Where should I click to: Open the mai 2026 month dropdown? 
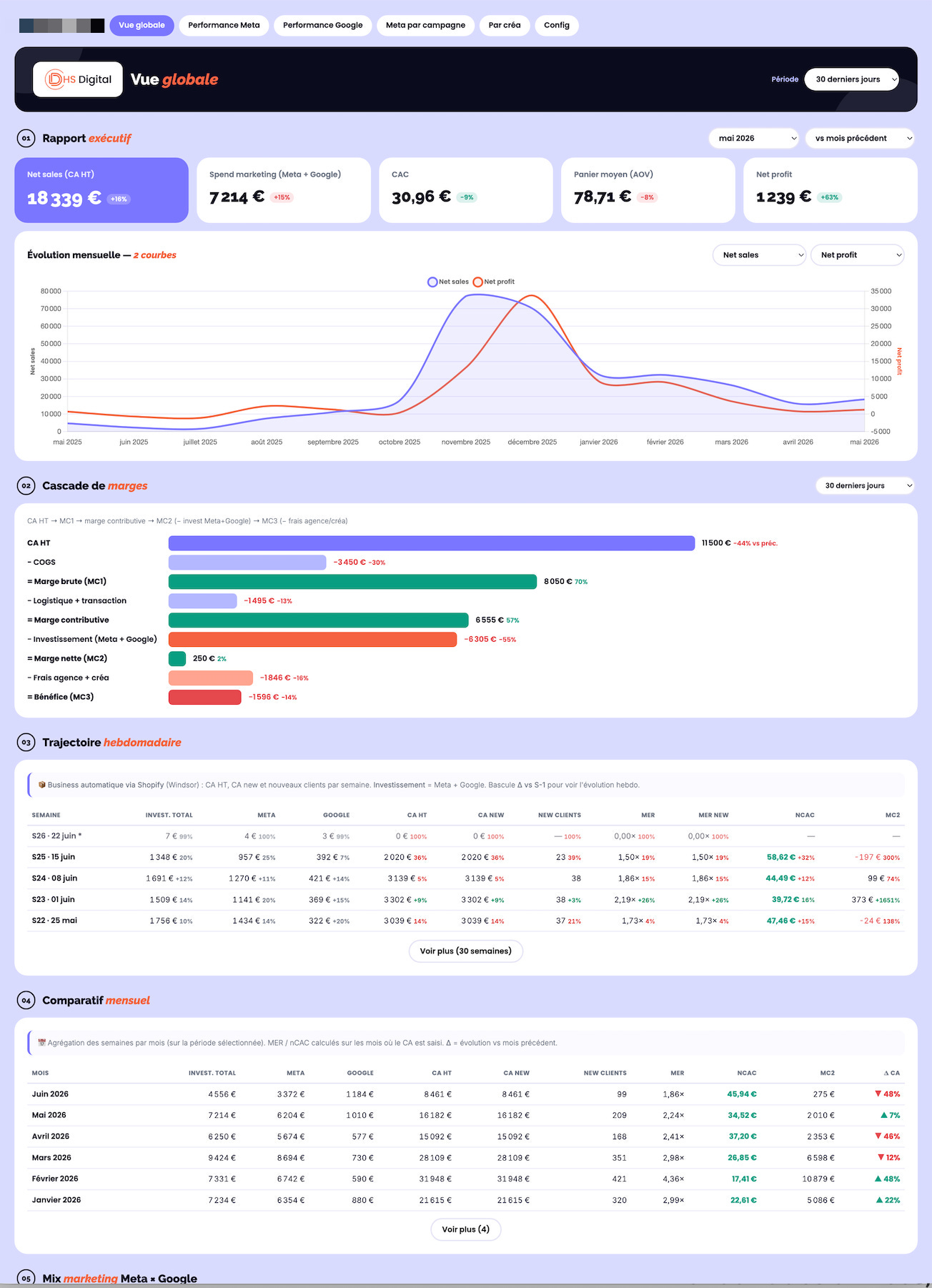(754, 138)
